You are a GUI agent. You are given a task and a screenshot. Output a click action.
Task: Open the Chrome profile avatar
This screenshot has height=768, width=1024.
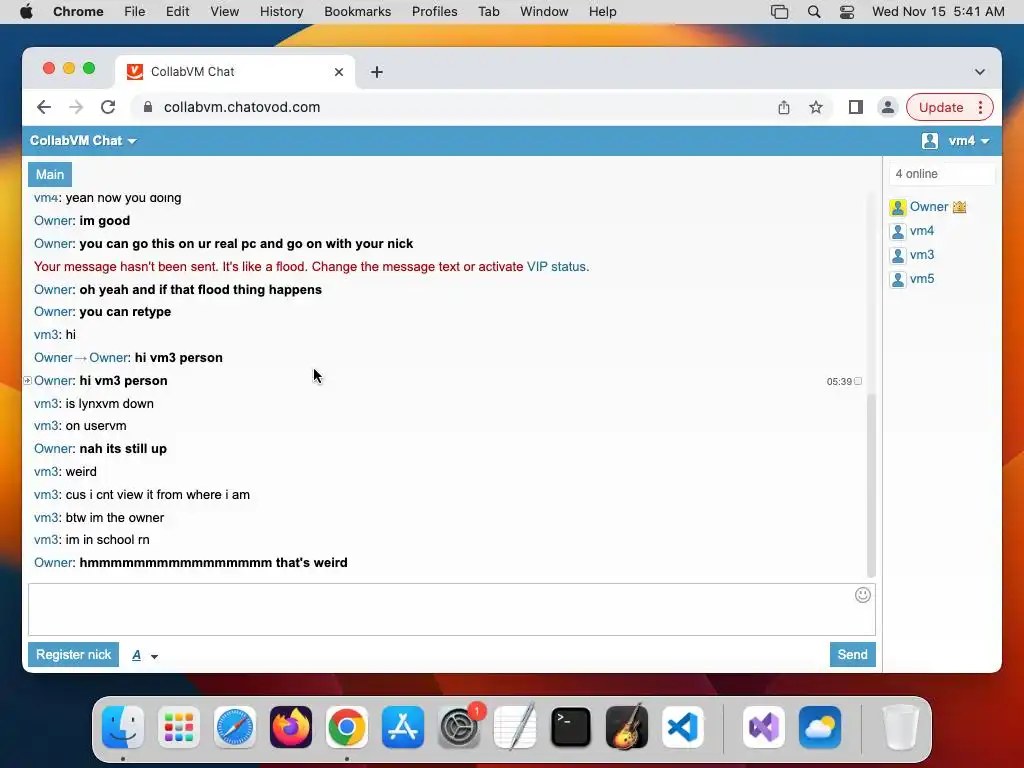888,107
